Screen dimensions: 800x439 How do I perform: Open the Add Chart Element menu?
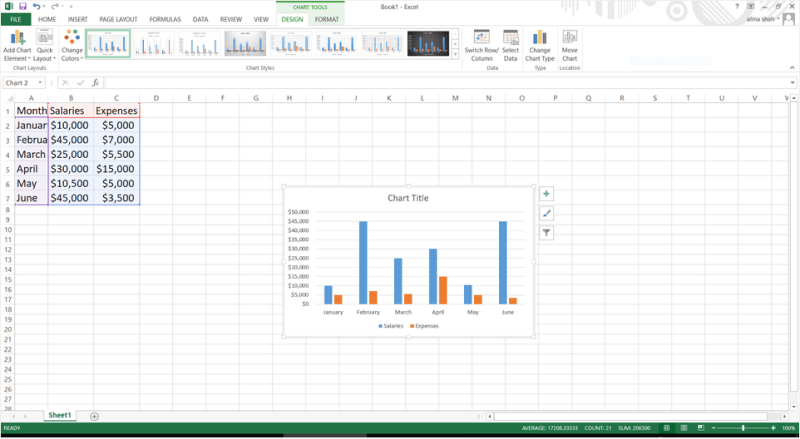pos(17,45)
